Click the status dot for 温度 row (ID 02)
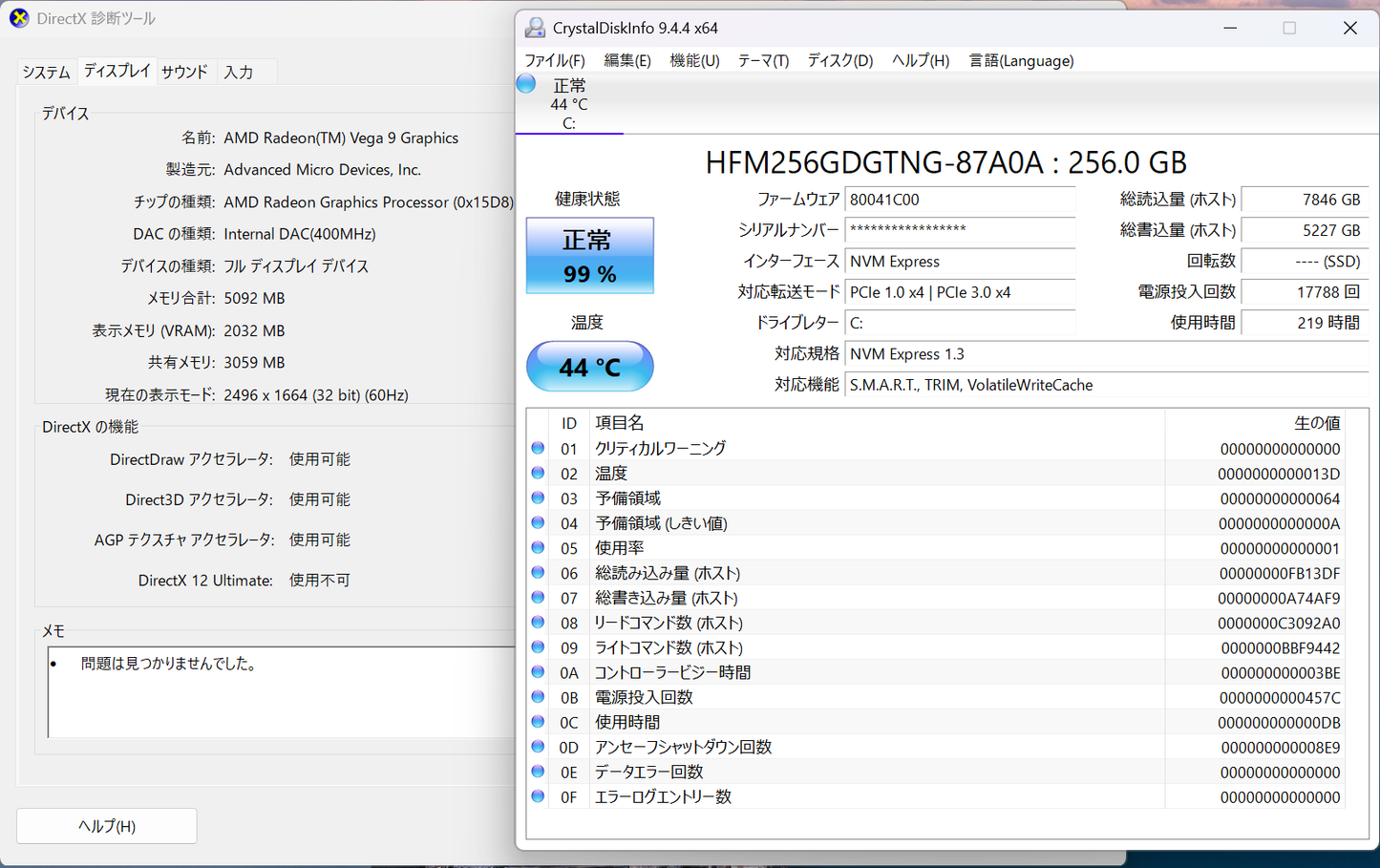Image resolution: width=1380 pixels, height=868 pixels. 538,473
